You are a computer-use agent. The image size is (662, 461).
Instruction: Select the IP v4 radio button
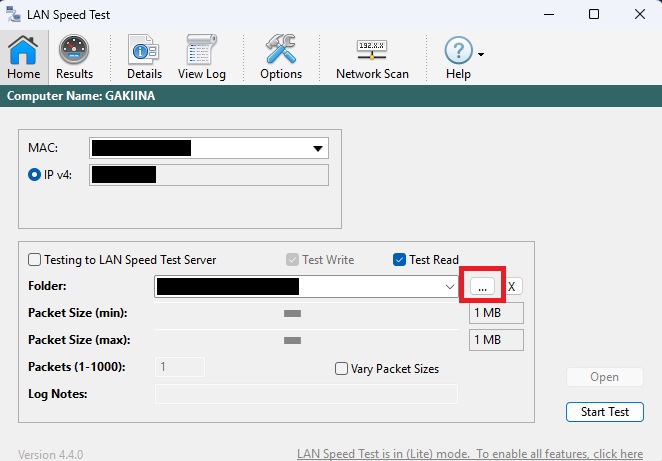[x=34, y=176]
